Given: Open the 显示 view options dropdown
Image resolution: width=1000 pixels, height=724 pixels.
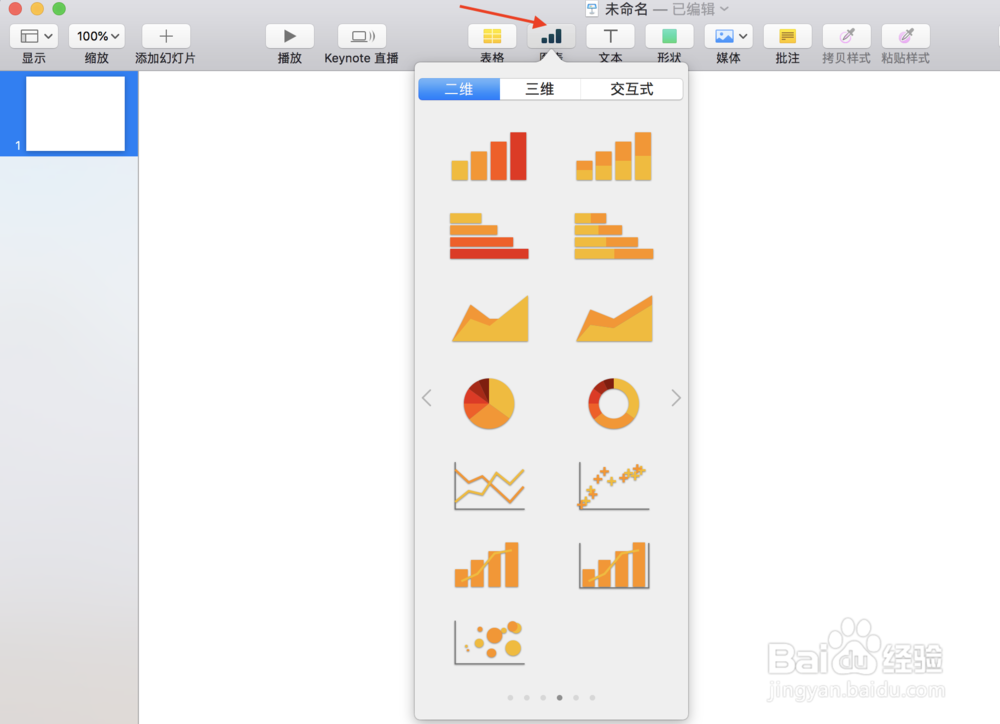Looking at the screenshot, I should [34, 36].
